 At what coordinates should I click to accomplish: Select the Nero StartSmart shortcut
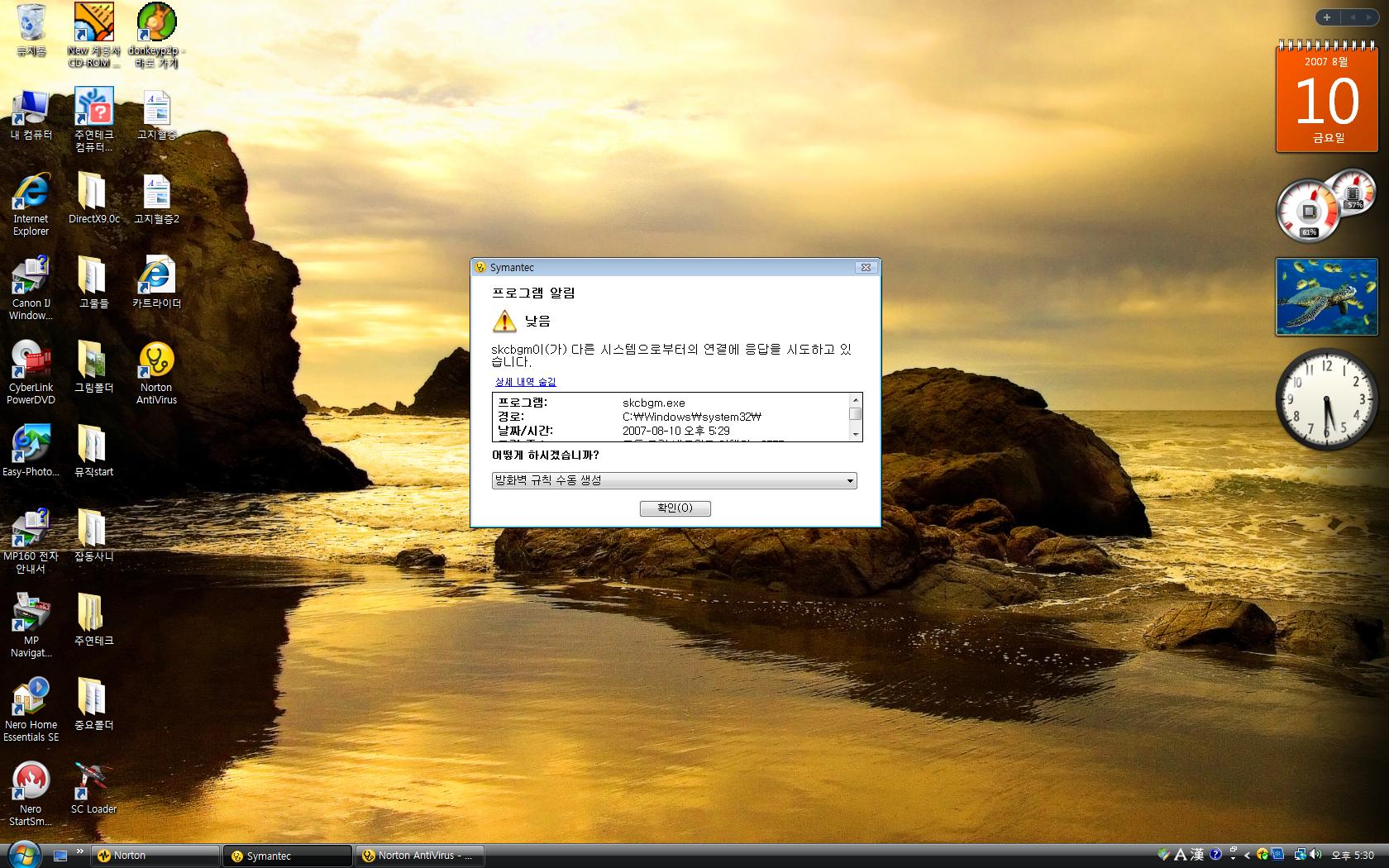31,794
